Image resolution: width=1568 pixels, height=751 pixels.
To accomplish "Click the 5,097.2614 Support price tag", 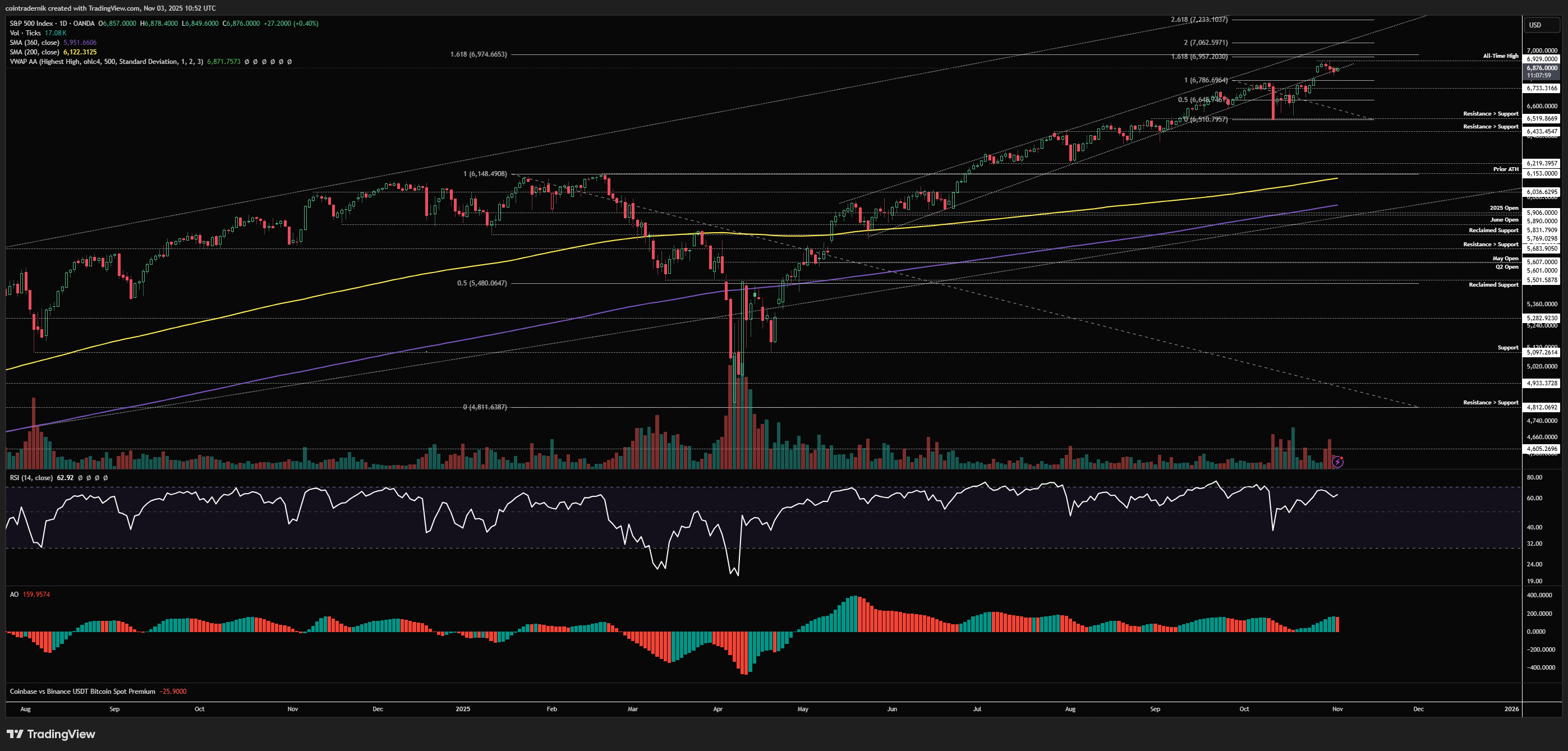I will click(x=1542, y=352).
